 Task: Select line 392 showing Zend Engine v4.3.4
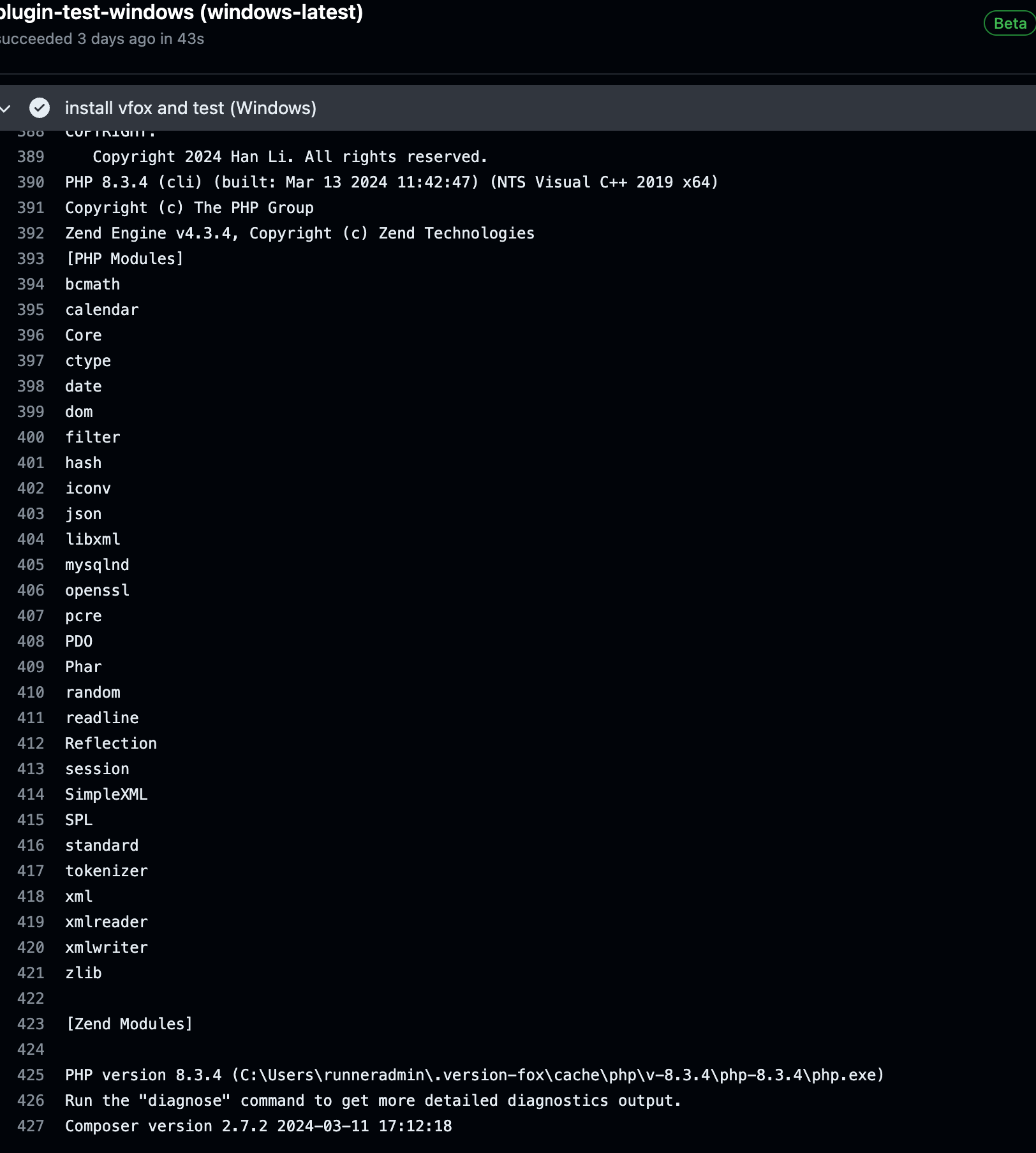point(299,233)
